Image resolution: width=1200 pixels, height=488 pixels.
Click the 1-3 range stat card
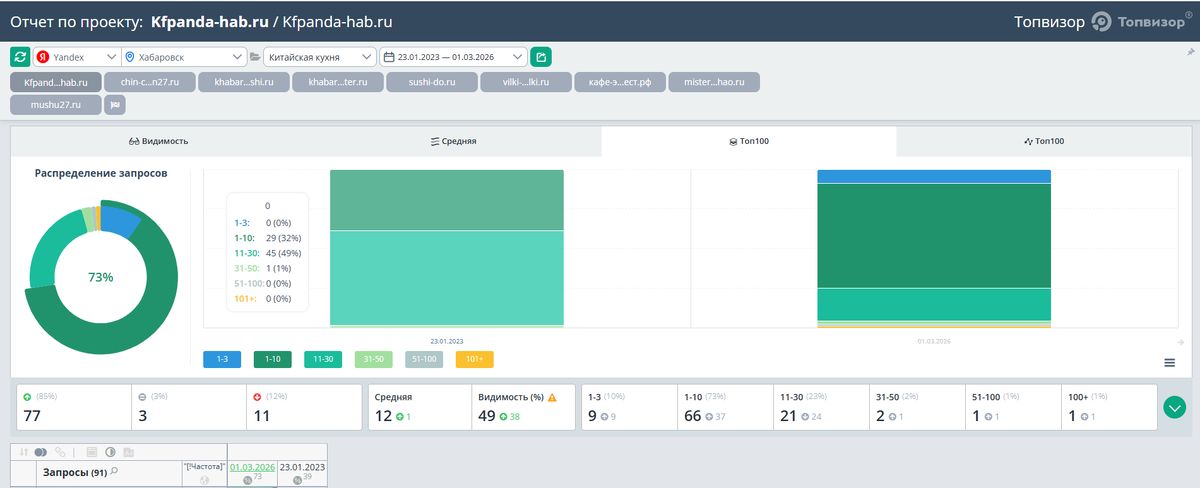pyautogui.click(x=629, y=407)
